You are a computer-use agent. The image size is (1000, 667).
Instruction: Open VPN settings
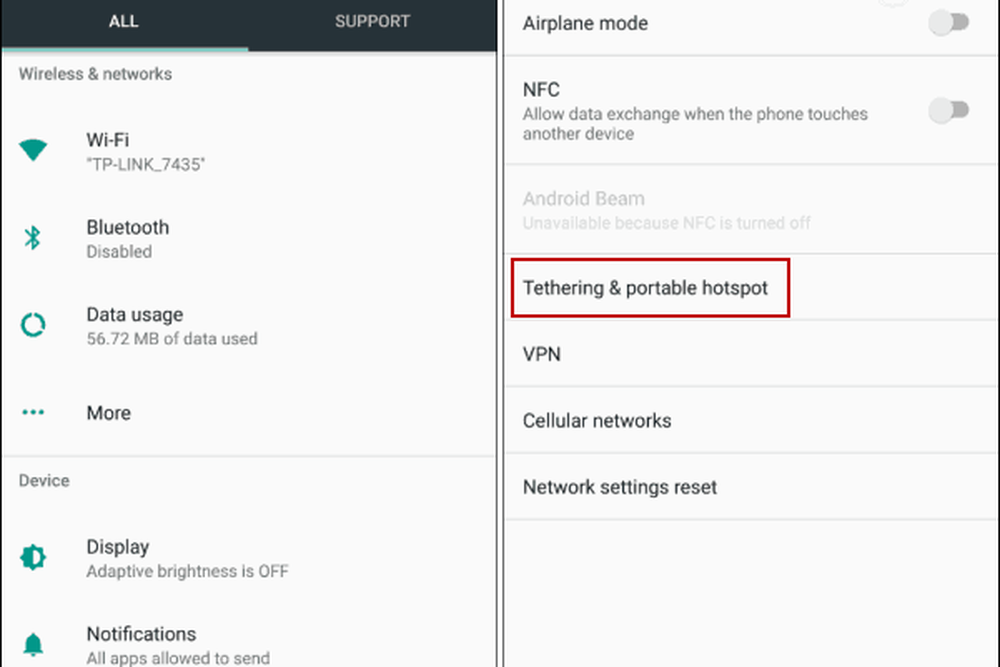pos(542,354)
